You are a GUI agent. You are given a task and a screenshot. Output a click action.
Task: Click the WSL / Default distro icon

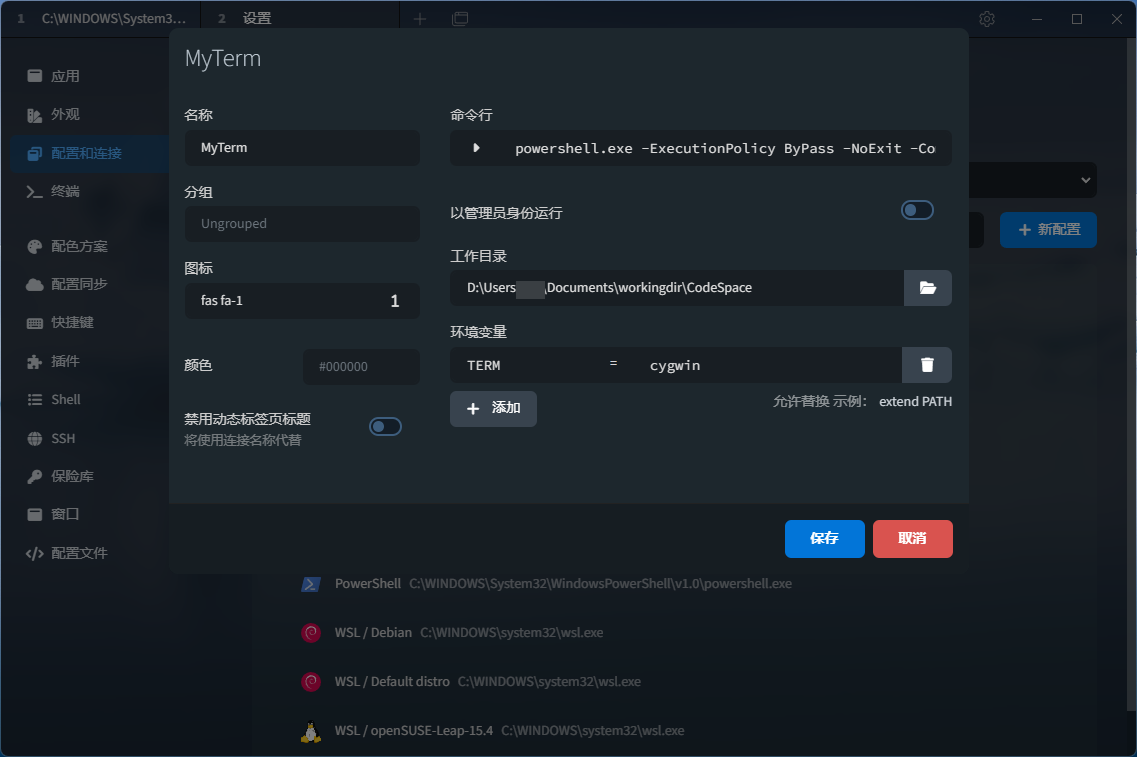click(311, 682)
